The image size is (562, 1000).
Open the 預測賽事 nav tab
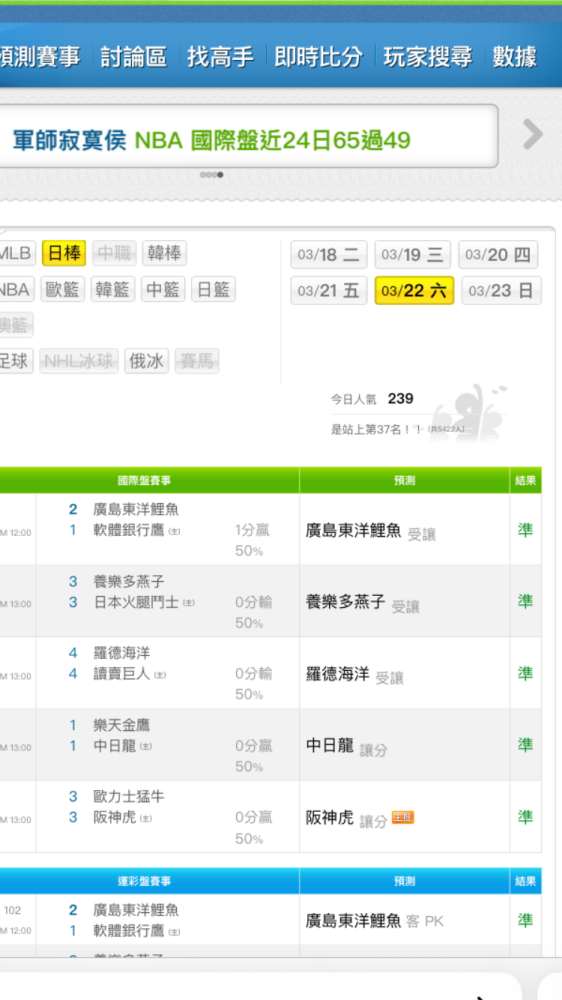(x=40, y=57)
